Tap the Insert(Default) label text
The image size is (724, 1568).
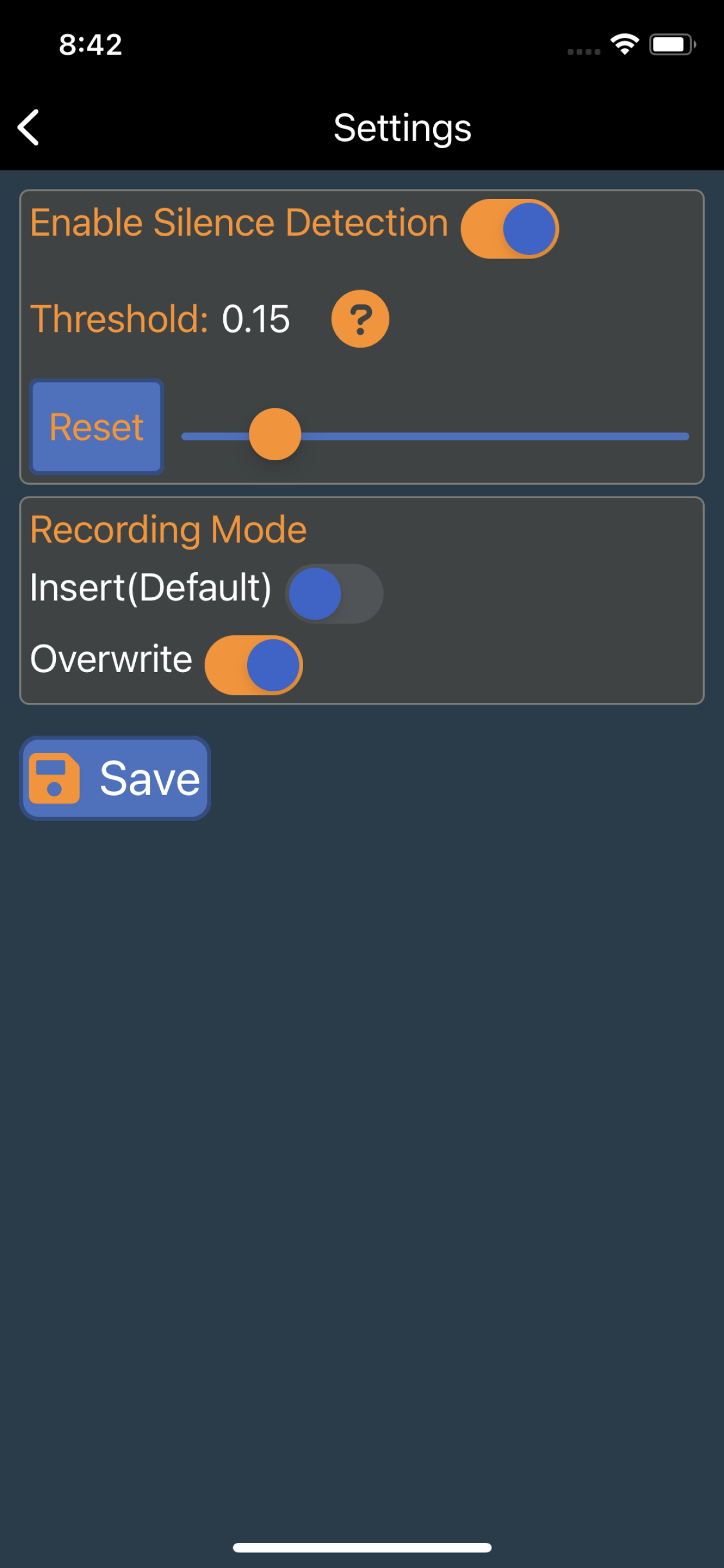coord(151,588)
